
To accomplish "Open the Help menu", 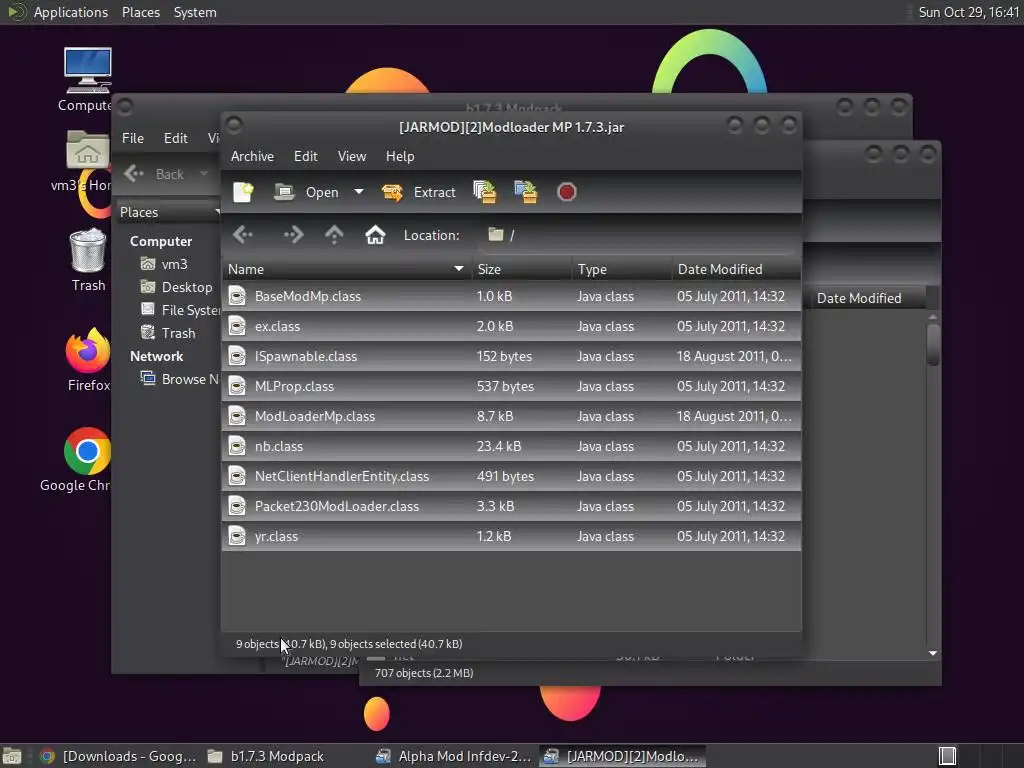I will (x=400, y=156).
